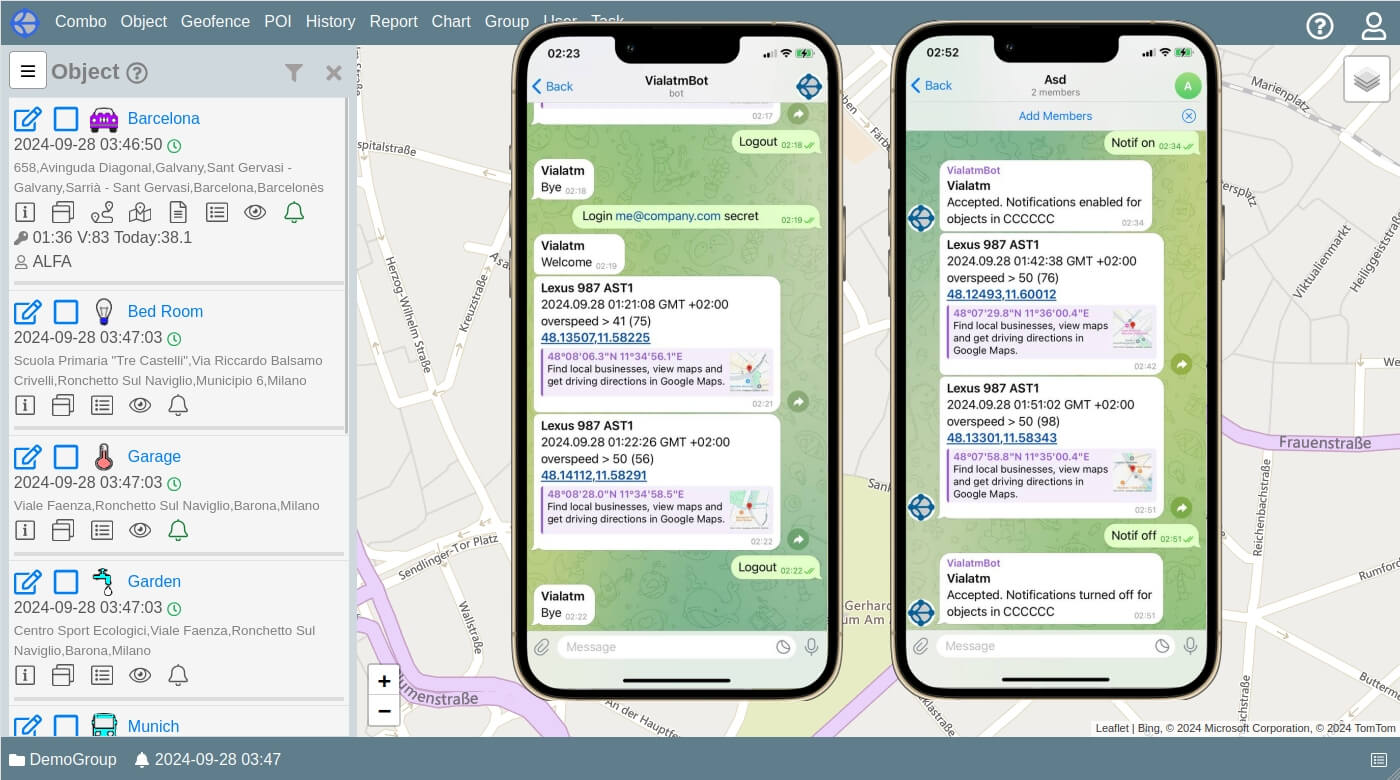The image size is (1400, 780).
Task: Open Barcelona map marker icon
Action: (x=140, y=212)
